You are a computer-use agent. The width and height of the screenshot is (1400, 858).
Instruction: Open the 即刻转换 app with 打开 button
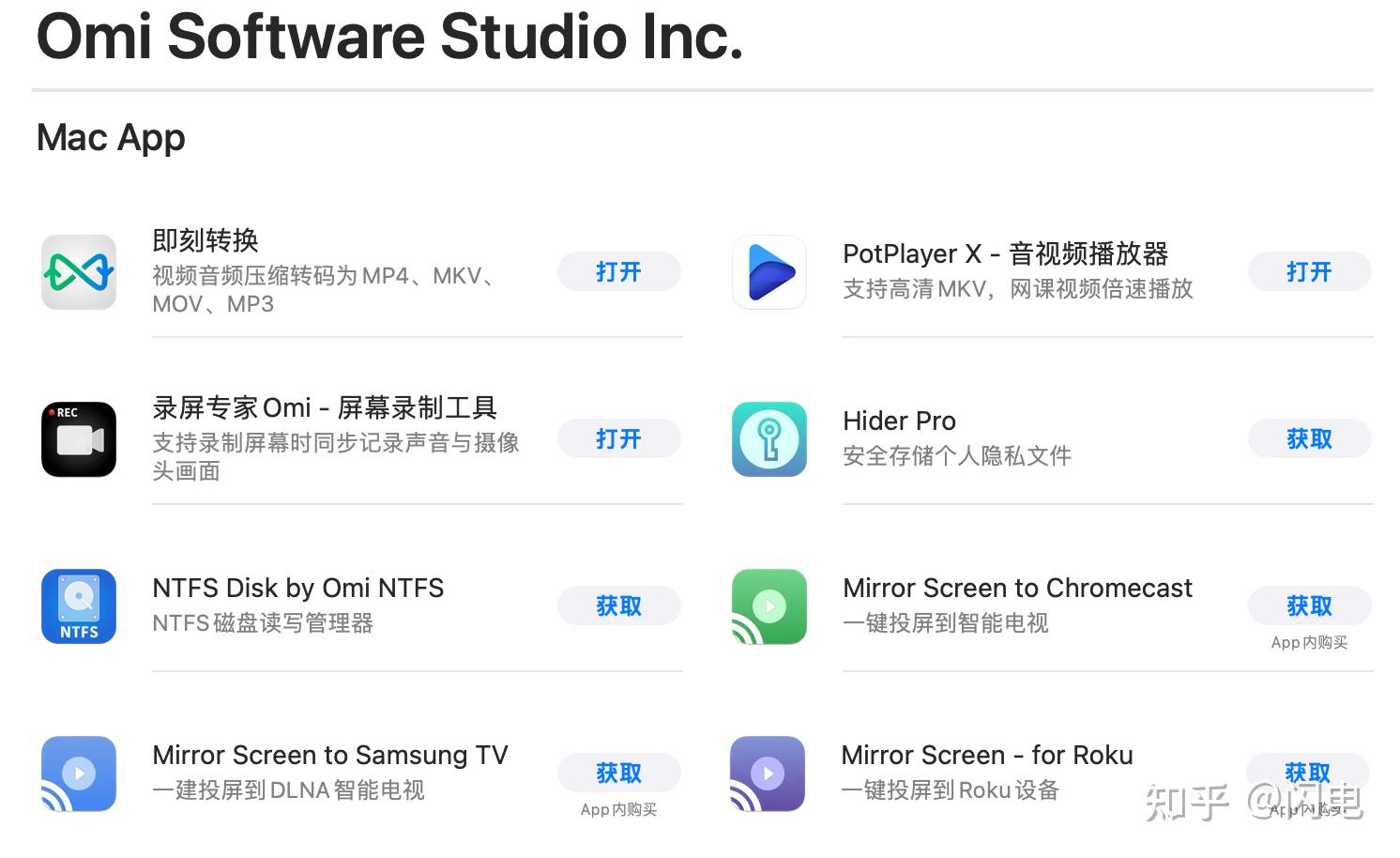coord(618,272)
